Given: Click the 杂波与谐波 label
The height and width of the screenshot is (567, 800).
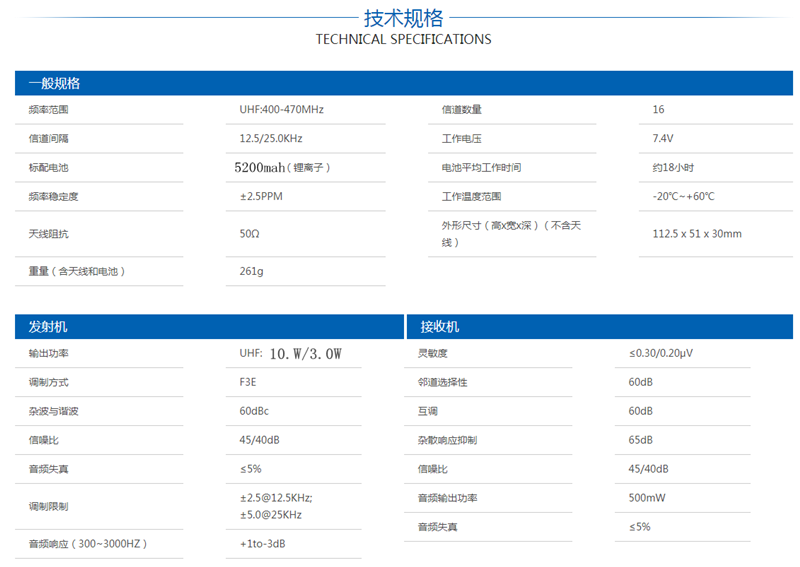Looking at the screenshot, I should coord(54,412).
